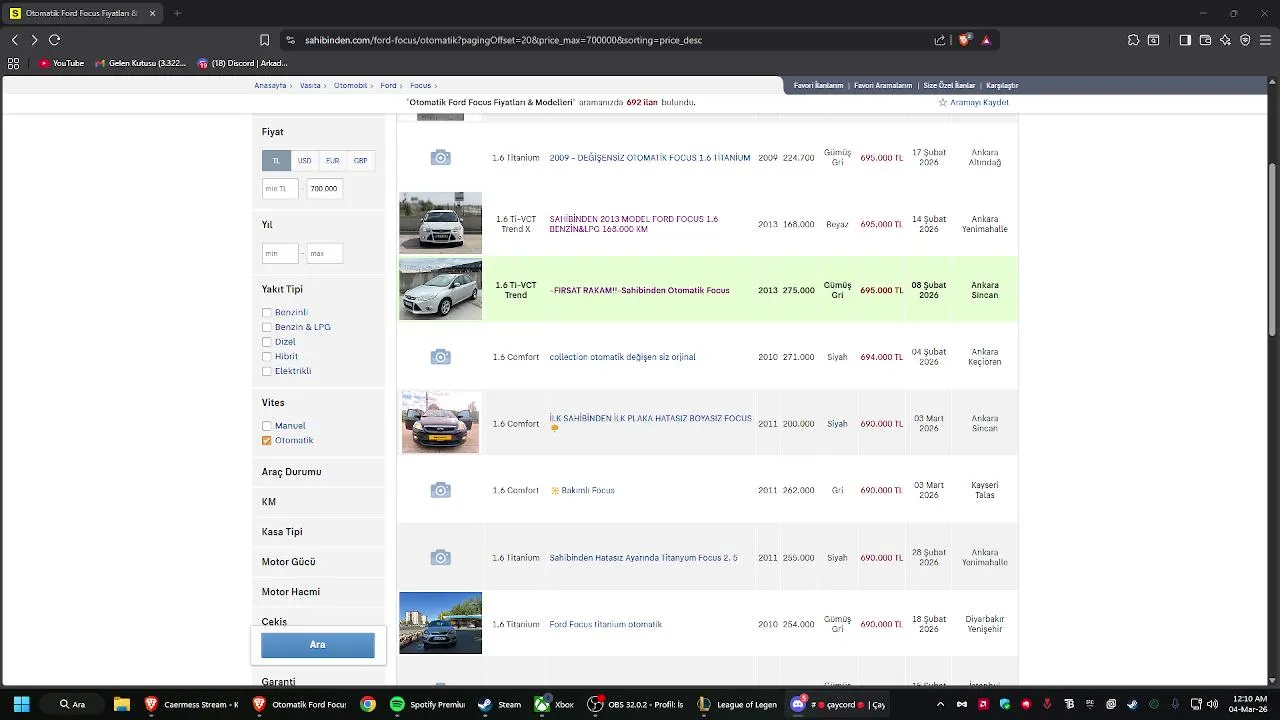Open the new tab plus button
This screenshot has width=1280, height=720.
tap(177, 13)
